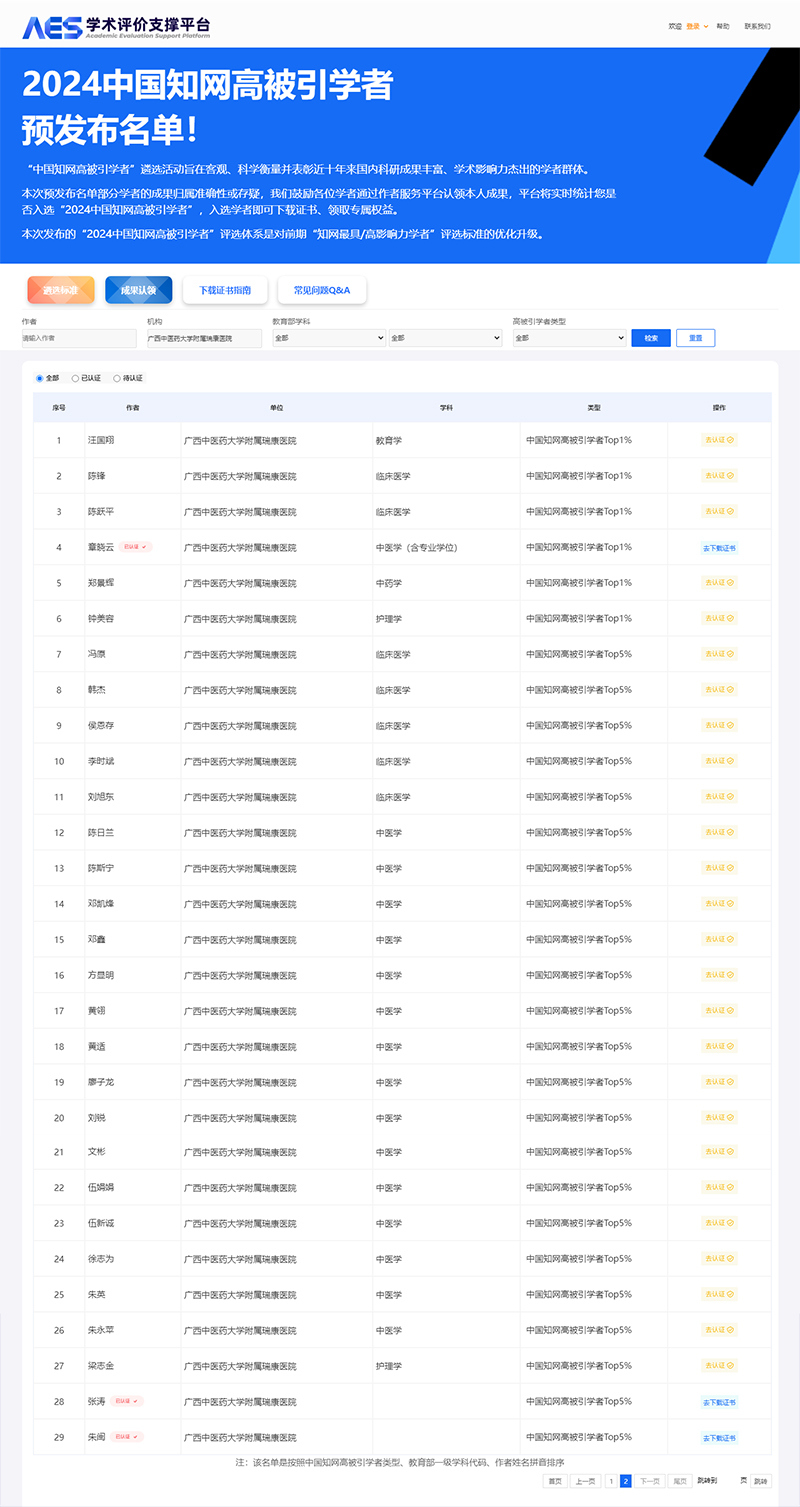800x1507 pixels.
Task: Open 下载证书指南 guide
Action: [x=224, y=290]
